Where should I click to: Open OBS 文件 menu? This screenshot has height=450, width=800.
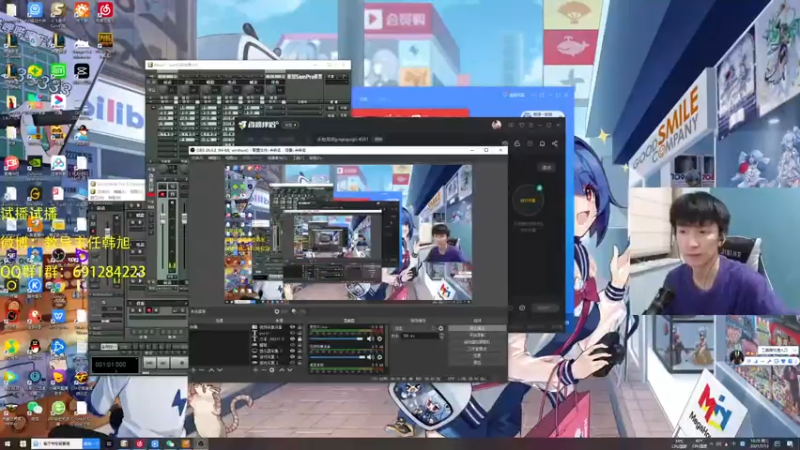point(198,158)
